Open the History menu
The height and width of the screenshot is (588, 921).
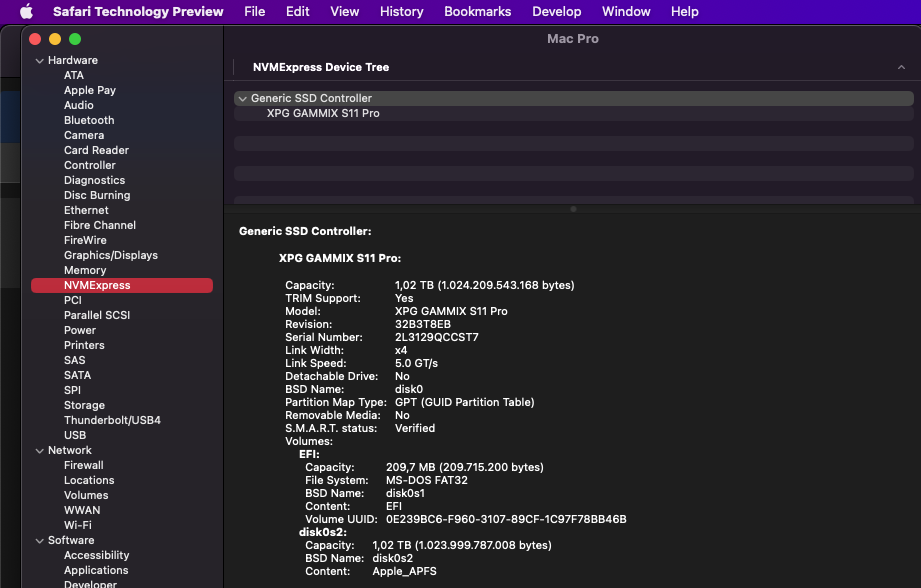pos(401,11)
